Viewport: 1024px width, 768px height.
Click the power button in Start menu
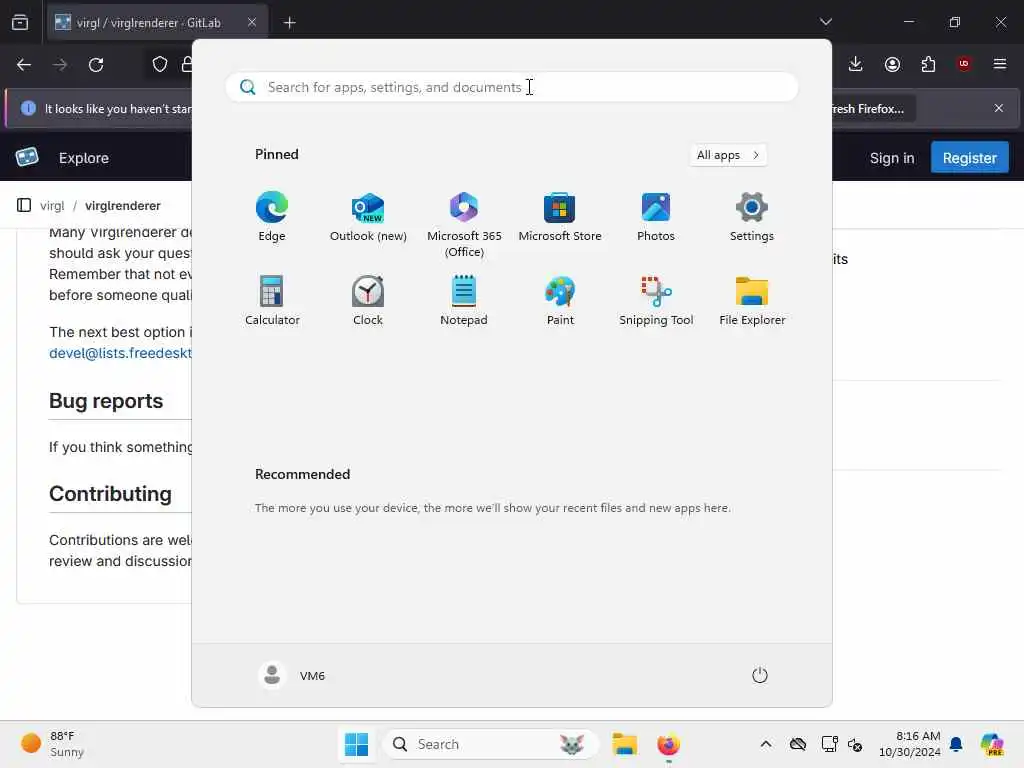coord(760,675)
